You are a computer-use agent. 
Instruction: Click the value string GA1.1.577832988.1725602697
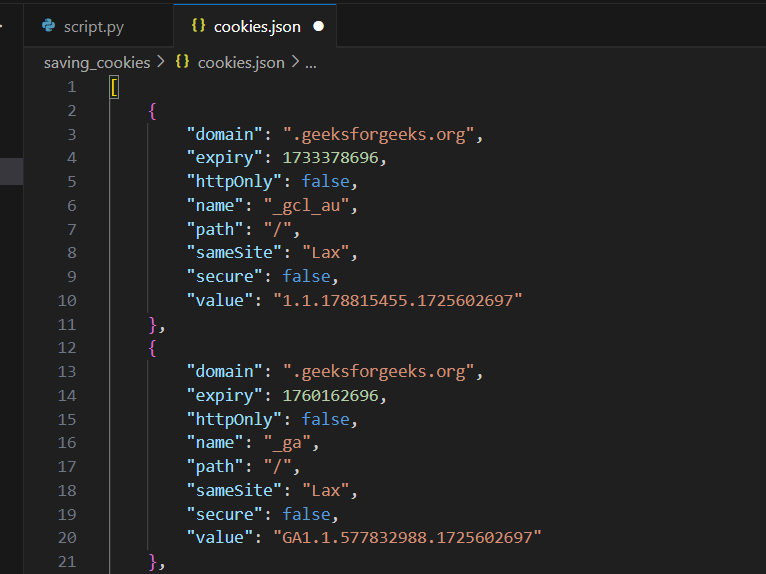coord(407,537)
